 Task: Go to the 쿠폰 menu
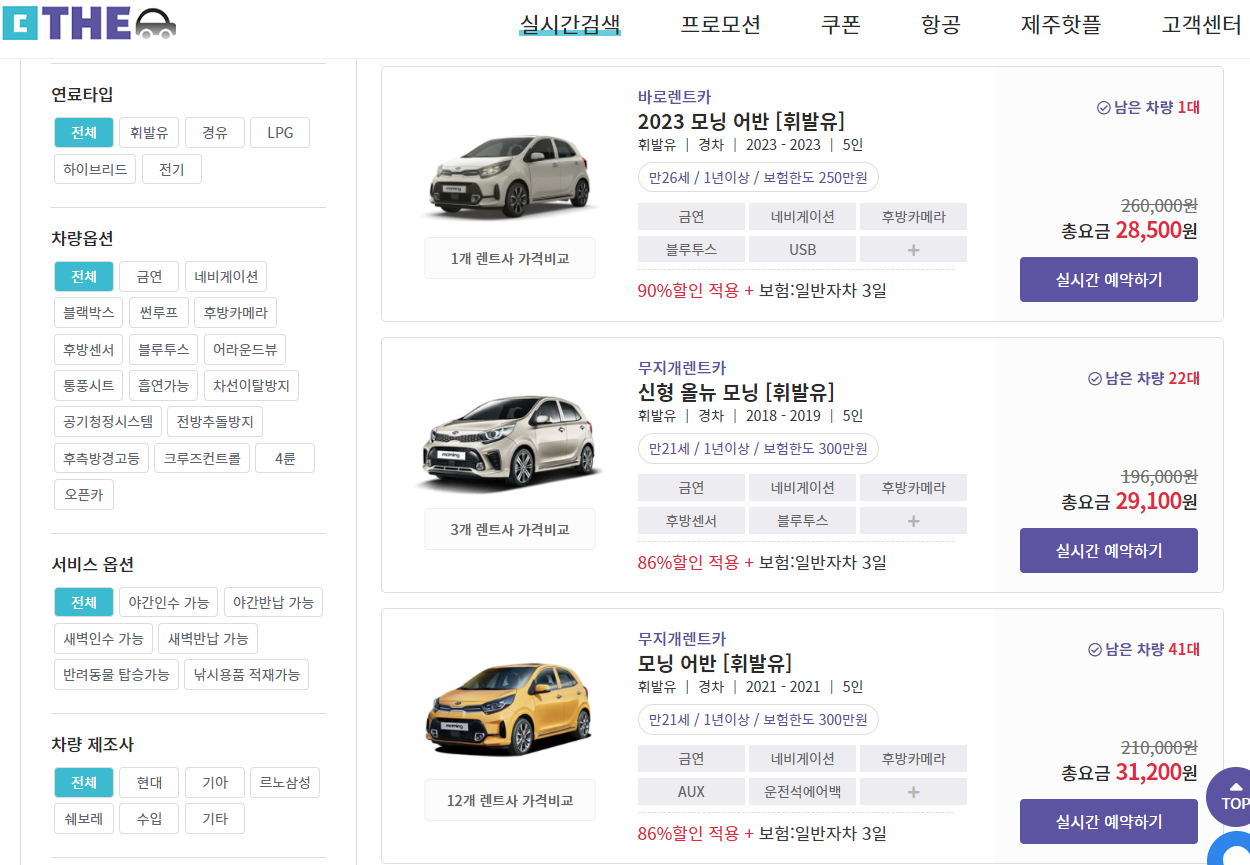click(x=840, y=24)
